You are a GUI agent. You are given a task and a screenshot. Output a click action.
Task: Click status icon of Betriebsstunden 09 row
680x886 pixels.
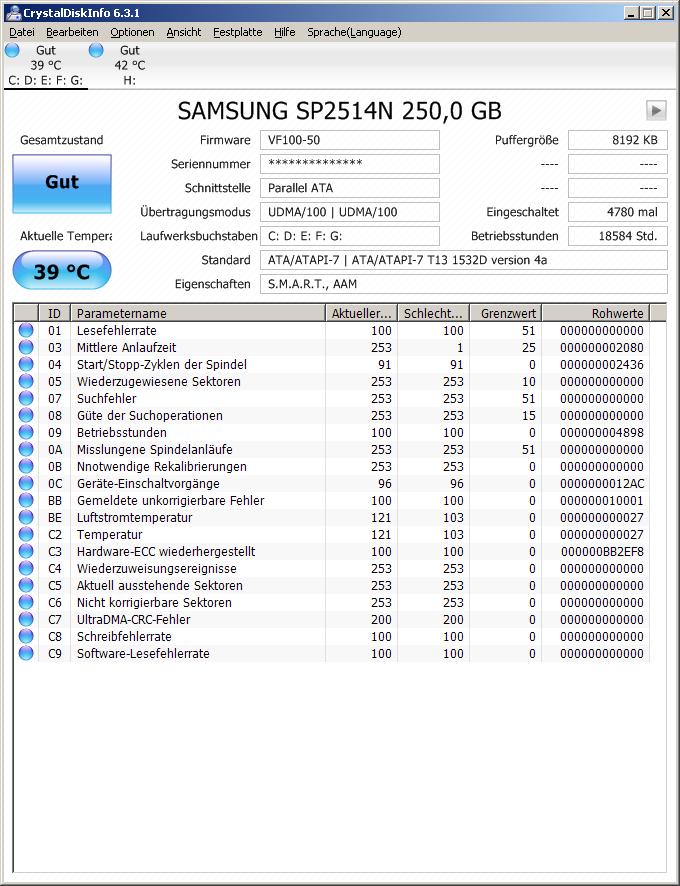click(26, 432)
